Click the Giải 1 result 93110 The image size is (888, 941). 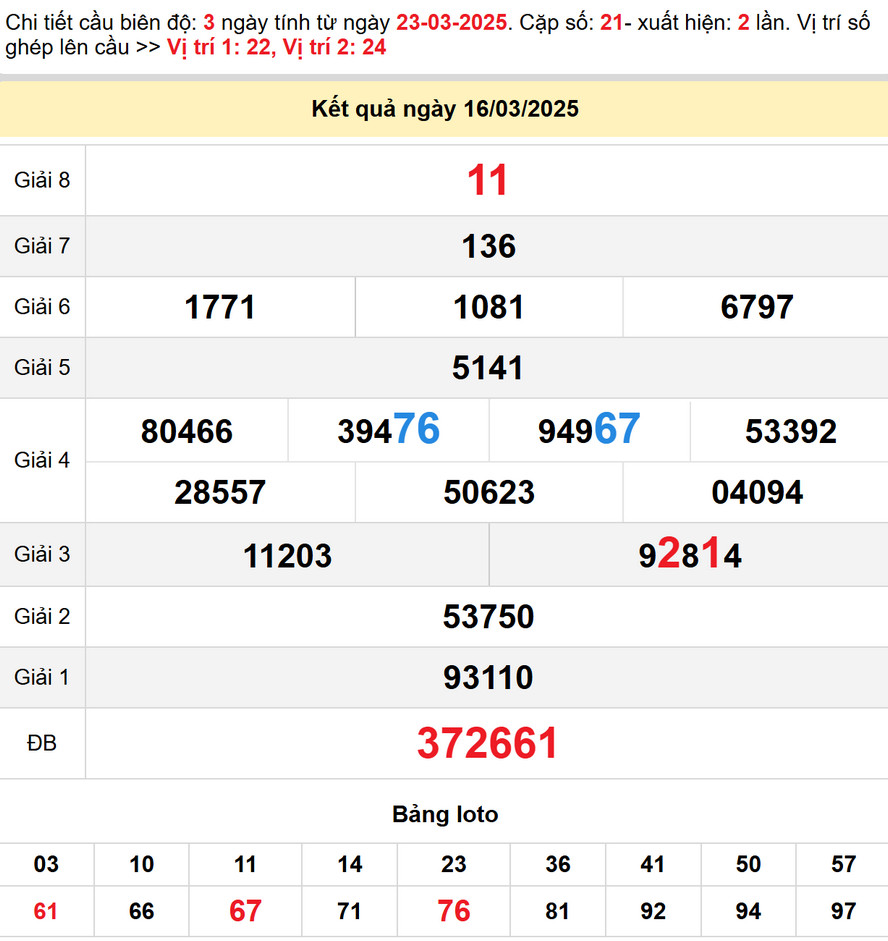click(x=488, y=678)
